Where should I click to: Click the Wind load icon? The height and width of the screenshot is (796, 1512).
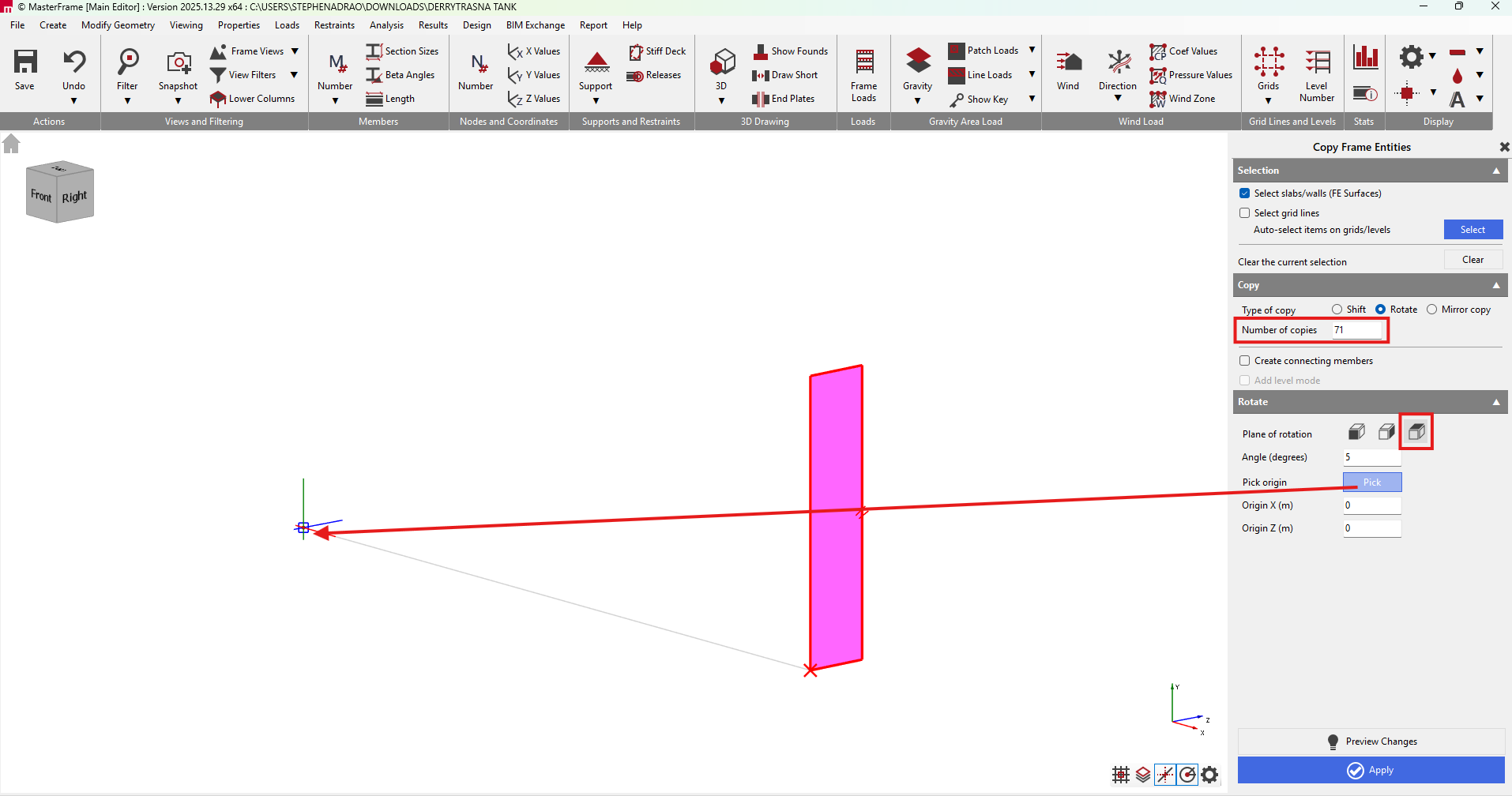1067,62
